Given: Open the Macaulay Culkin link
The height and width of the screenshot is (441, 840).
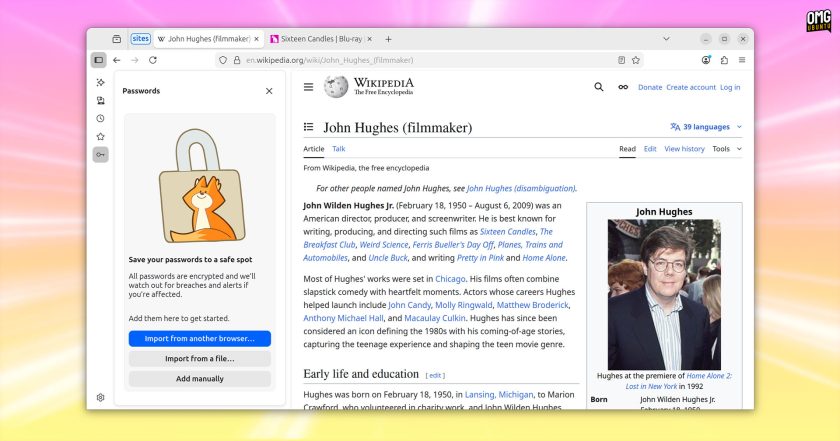Looking at the screenshot, I should 434,318.
